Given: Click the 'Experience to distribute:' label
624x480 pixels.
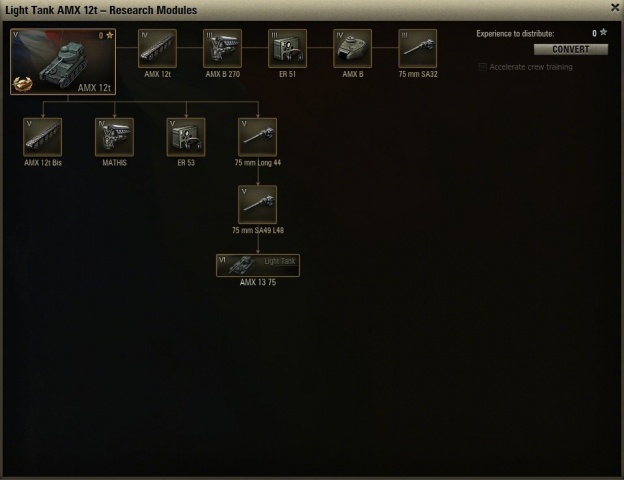Looking at the screenshot, I should tap(515, 34).
